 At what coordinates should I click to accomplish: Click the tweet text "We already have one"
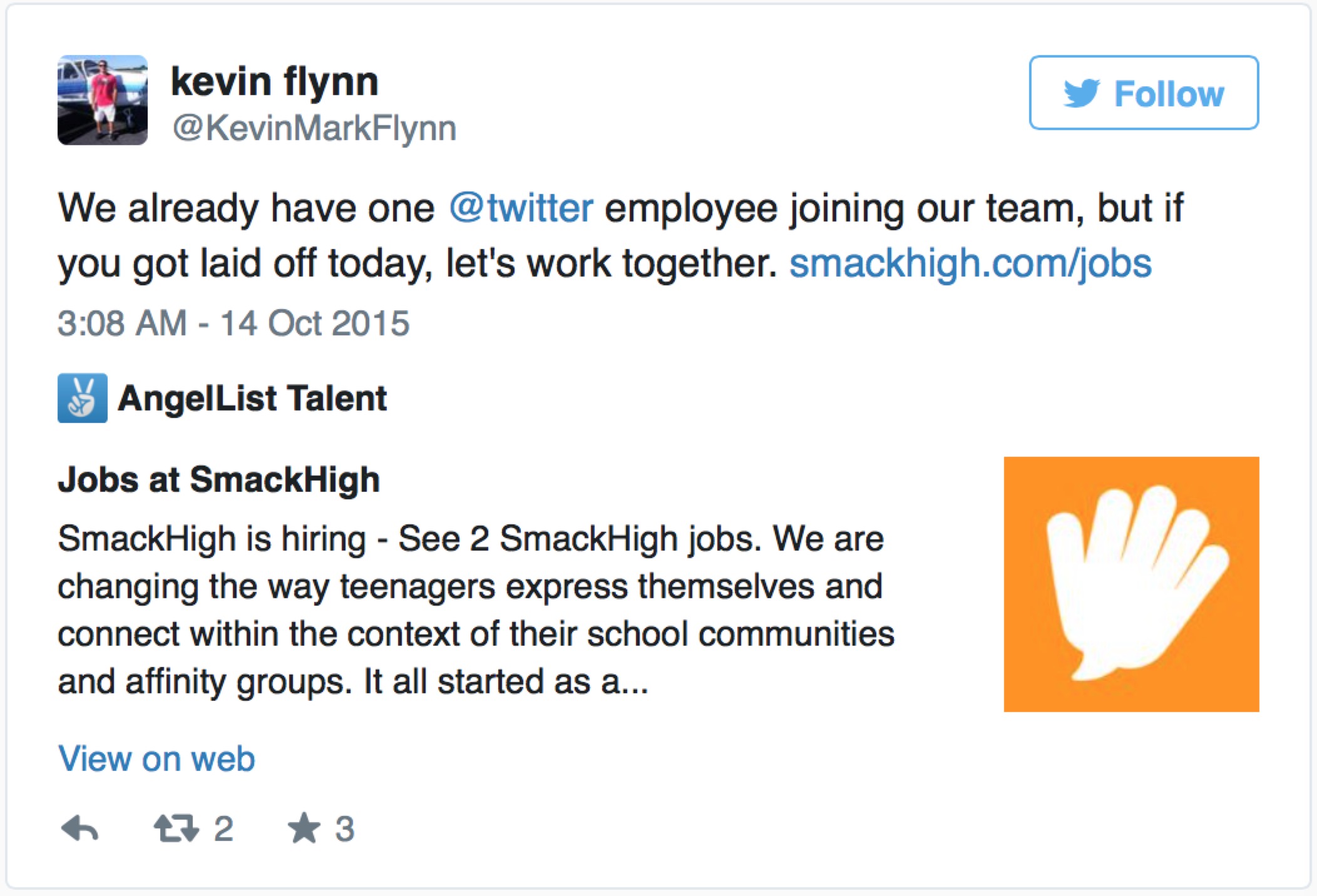[x=246, y=208]
